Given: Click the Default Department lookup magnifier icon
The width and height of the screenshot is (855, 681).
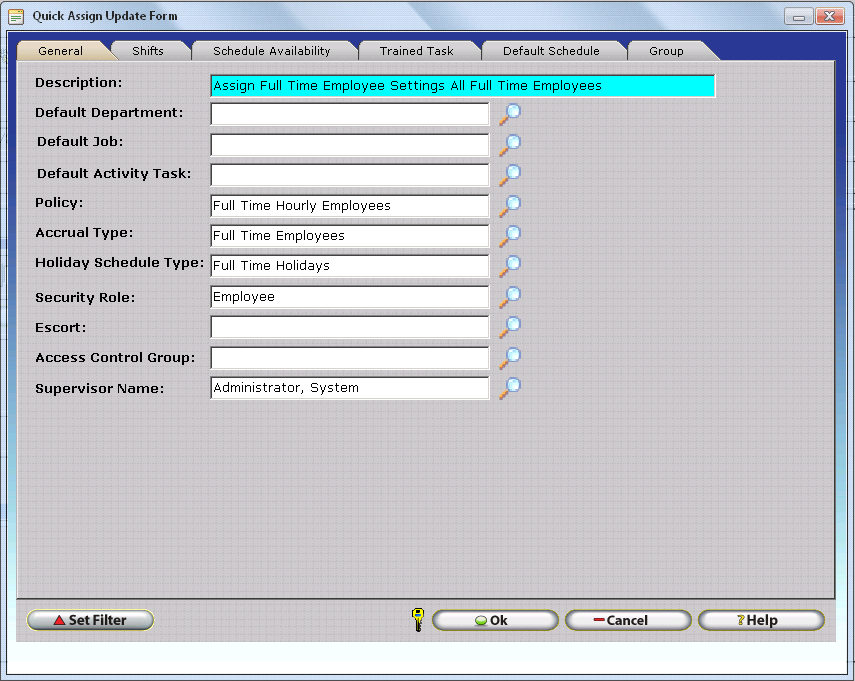Looking at the screenshot, I should (510, 114).
